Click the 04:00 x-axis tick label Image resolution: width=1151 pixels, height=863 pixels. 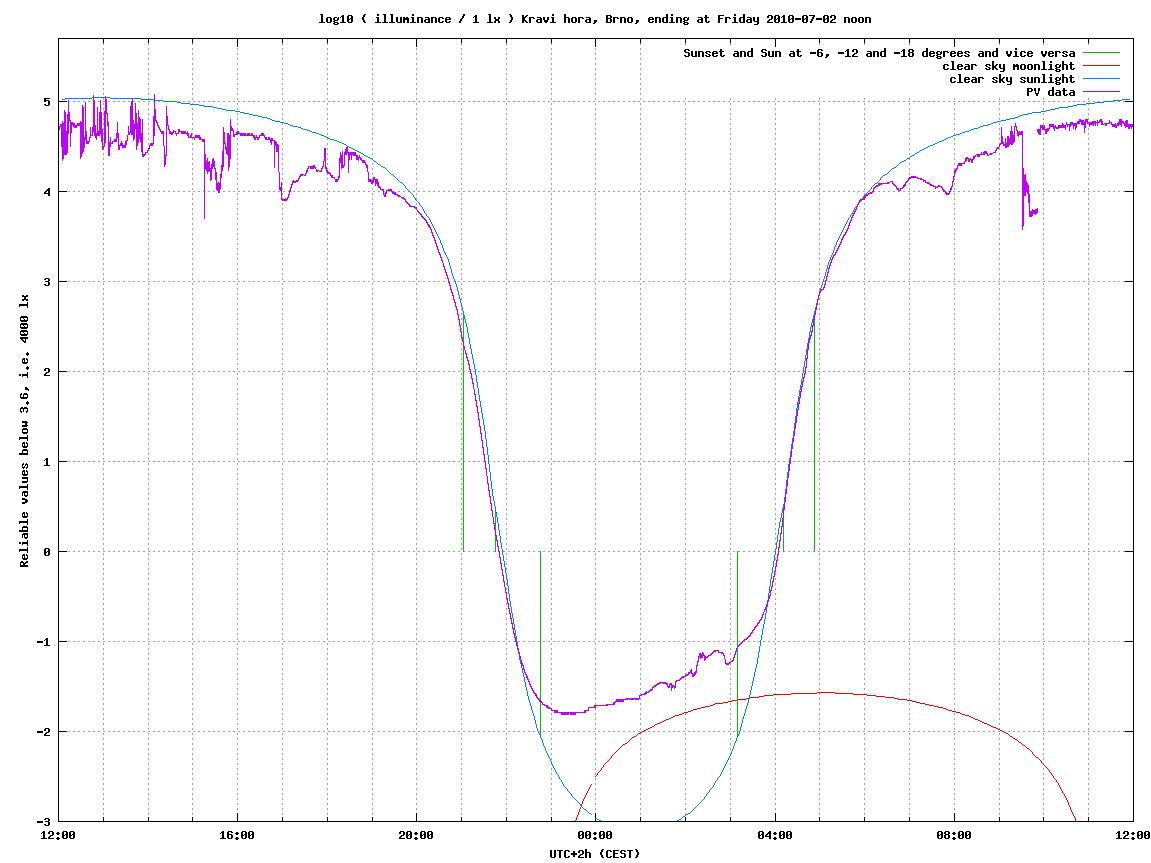[774, 835]
